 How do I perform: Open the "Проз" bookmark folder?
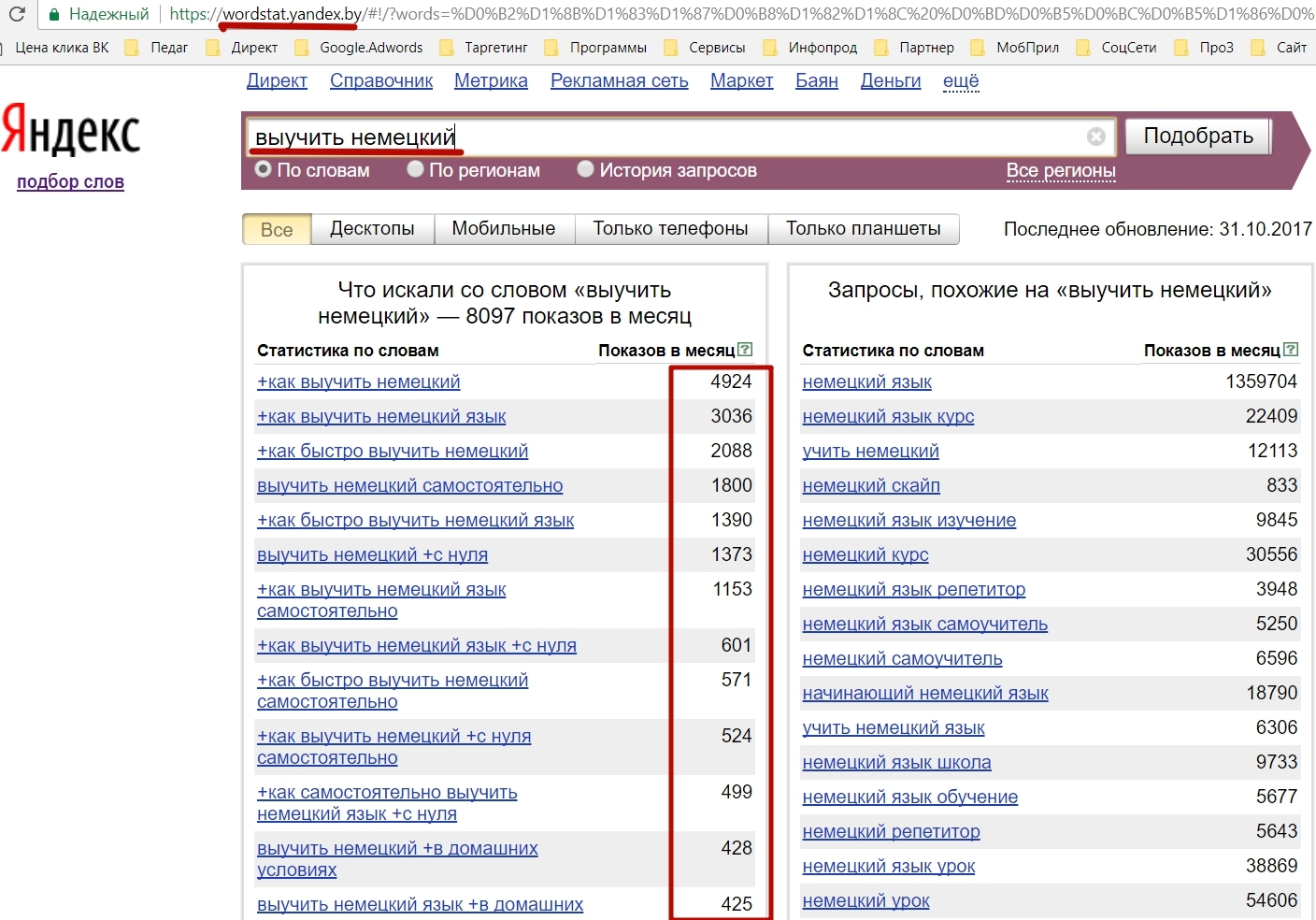(x=1205, y=47)
